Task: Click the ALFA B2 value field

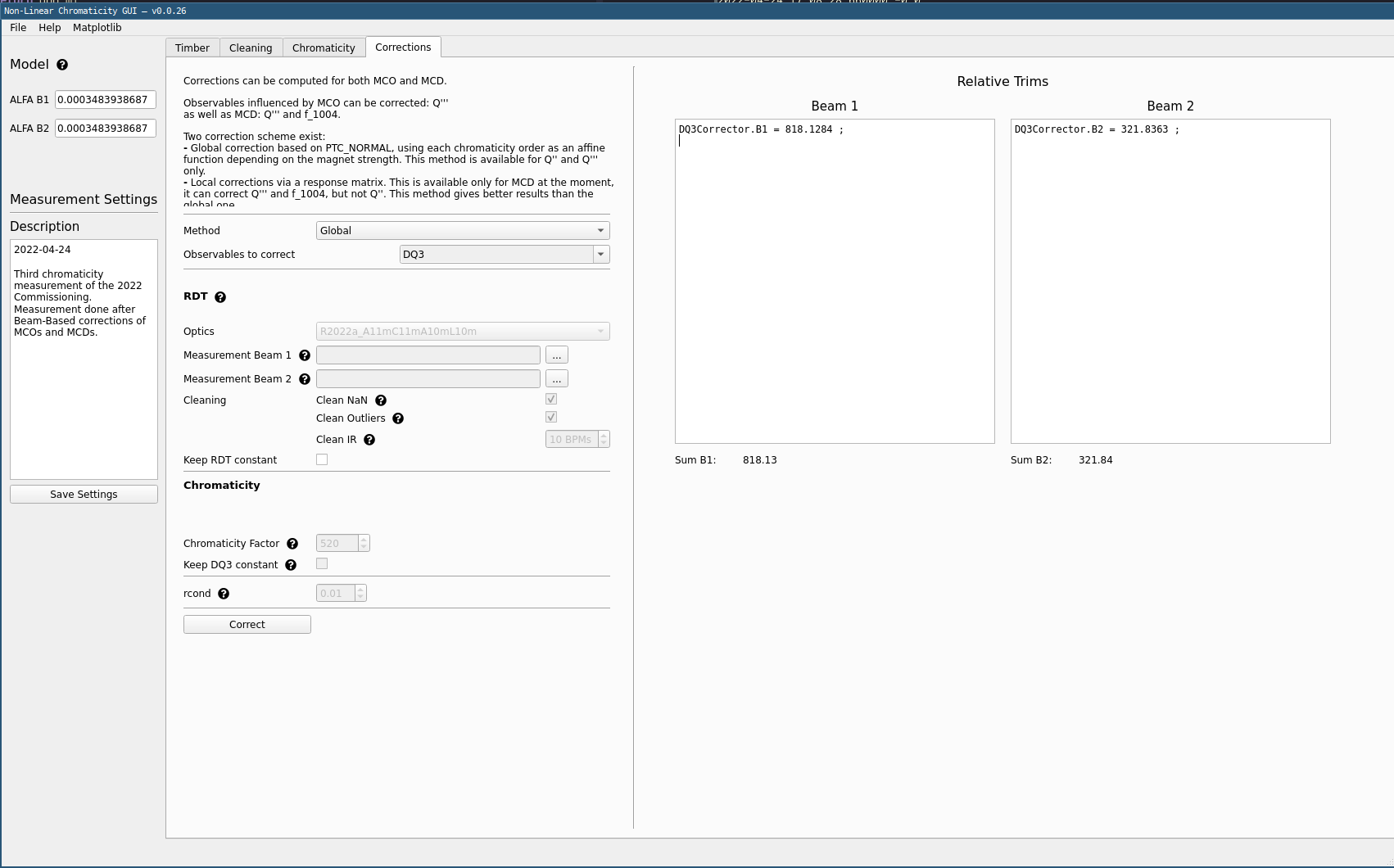Action: click(x=106, y=129)
